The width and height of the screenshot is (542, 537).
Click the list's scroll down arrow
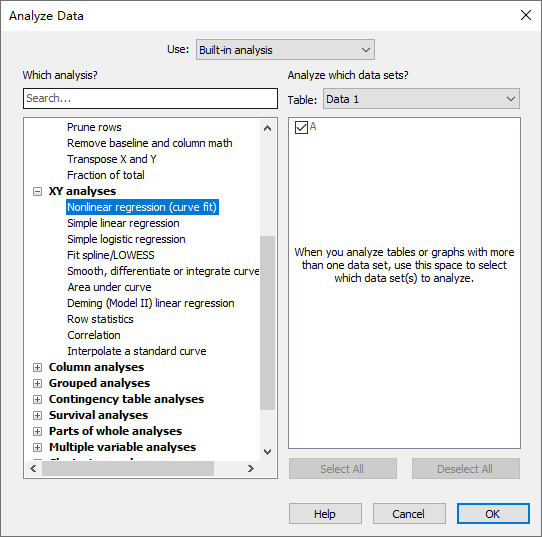point(267,452)
